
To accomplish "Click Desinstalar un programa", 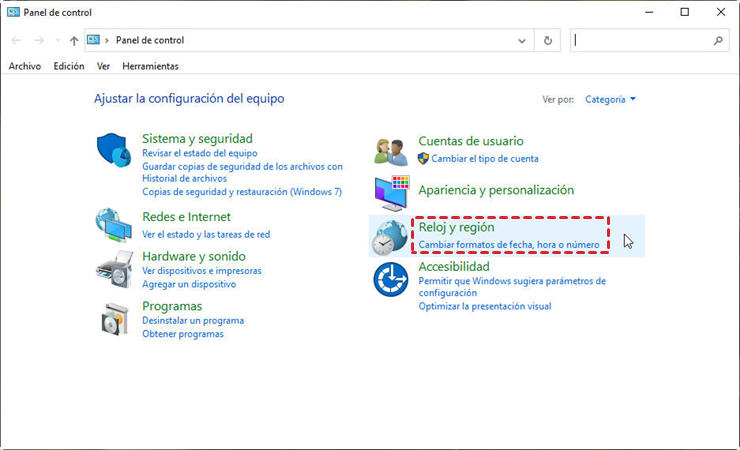I will [193, 321].
